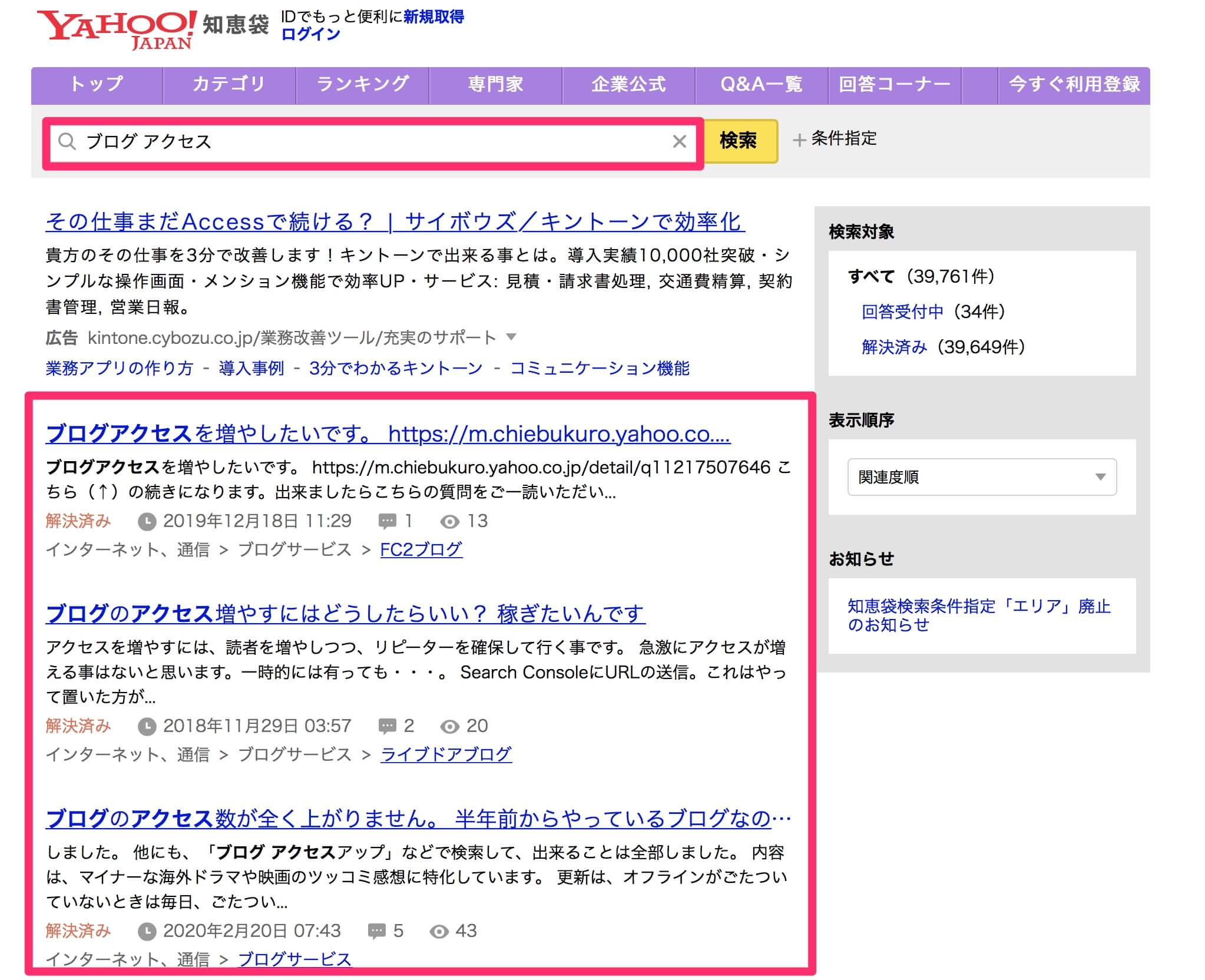Click the comment icon showing 2 answers
This screenshot has height=980, width=1205.
tap(387, 726)
